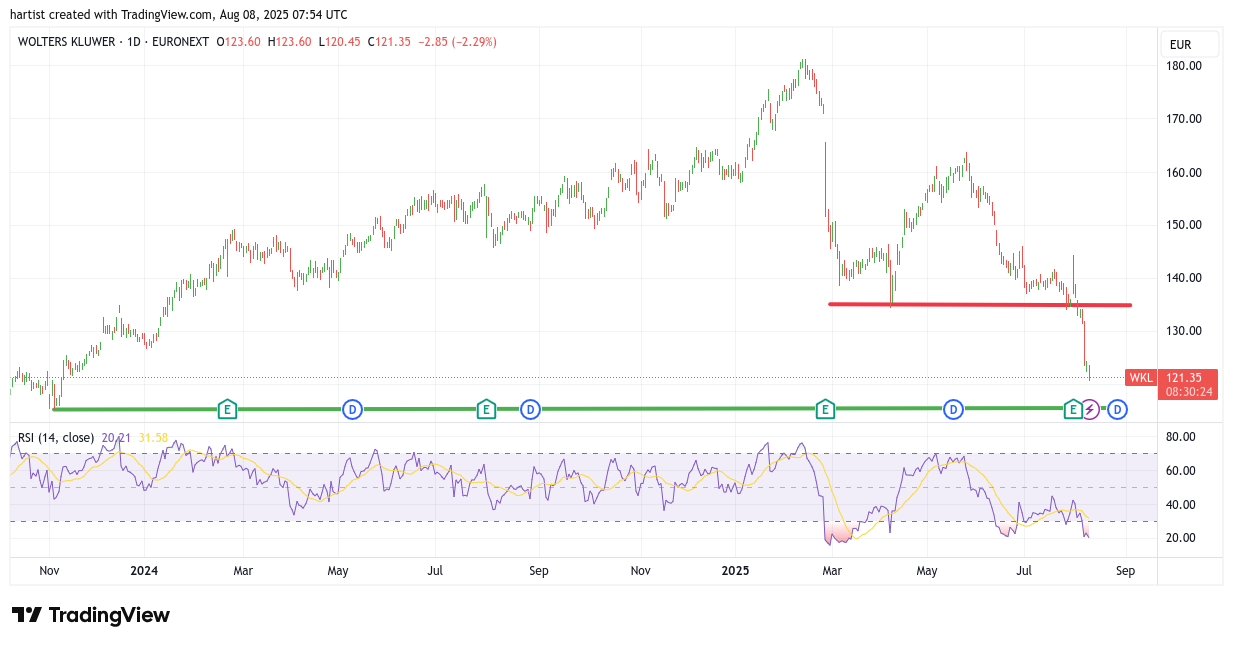Click the EUR currency button
The width and height of the screenshot is (1233, 645).
click(x=1189, y=44)
